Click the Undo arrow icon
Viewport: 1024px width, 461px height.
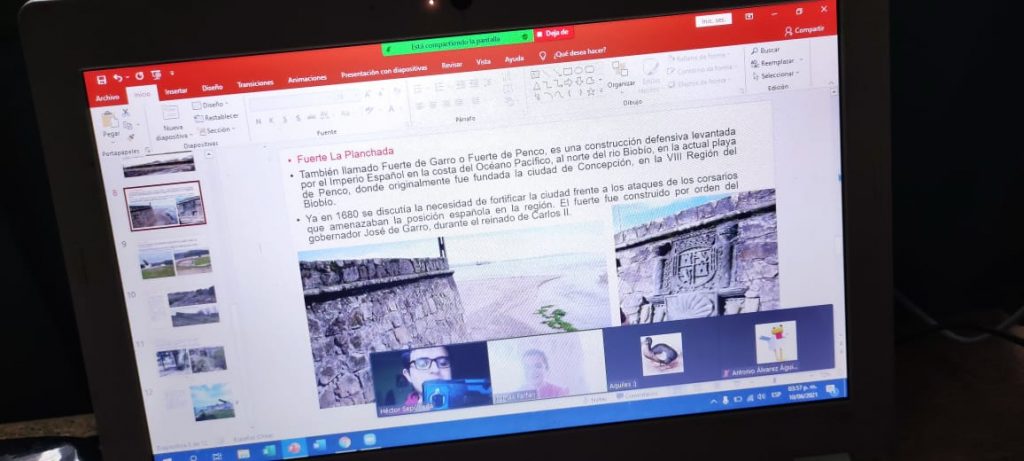118,78
